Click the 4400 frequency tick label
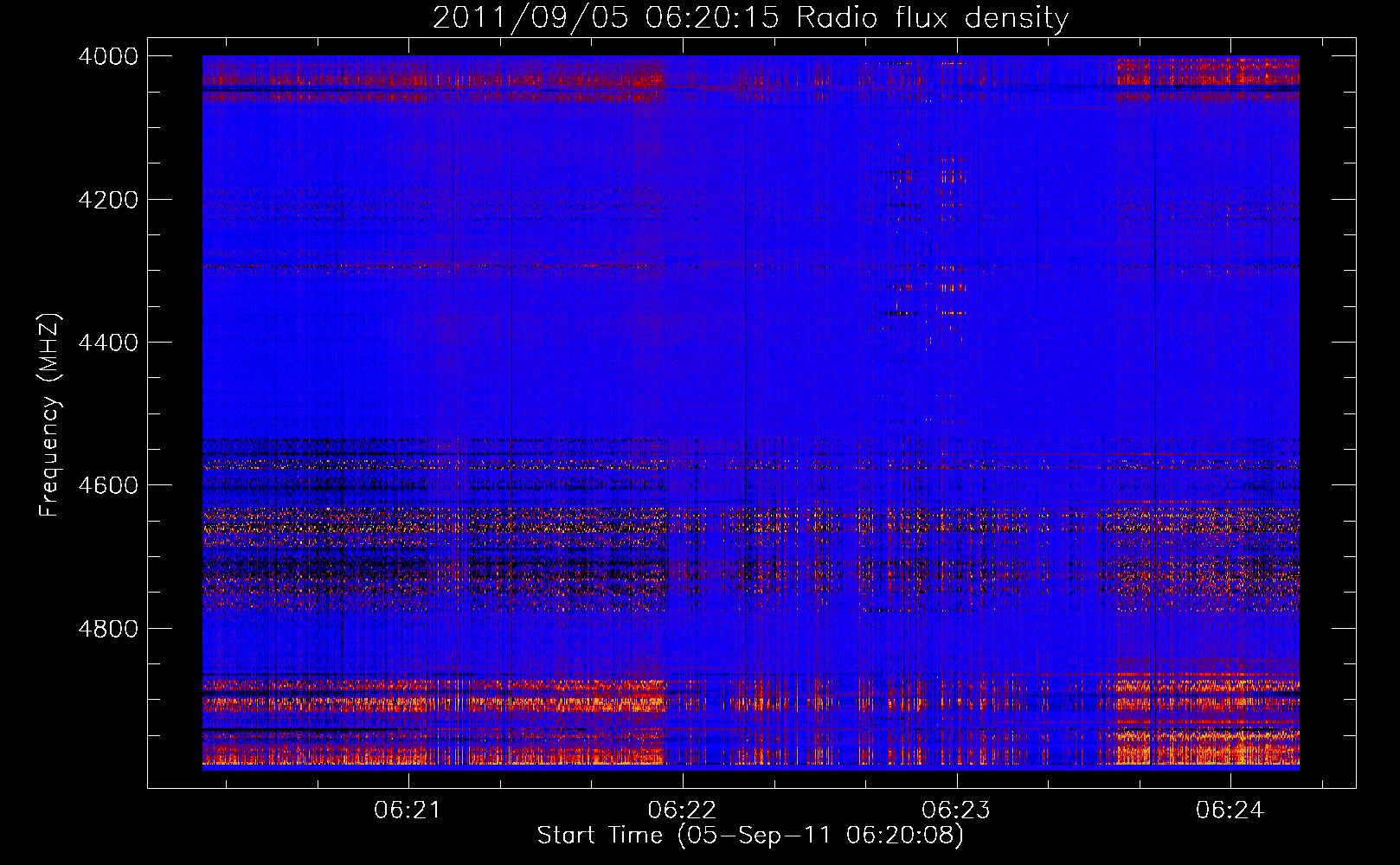The width and height of the screenshot is (1400, 865). [108, 343]
